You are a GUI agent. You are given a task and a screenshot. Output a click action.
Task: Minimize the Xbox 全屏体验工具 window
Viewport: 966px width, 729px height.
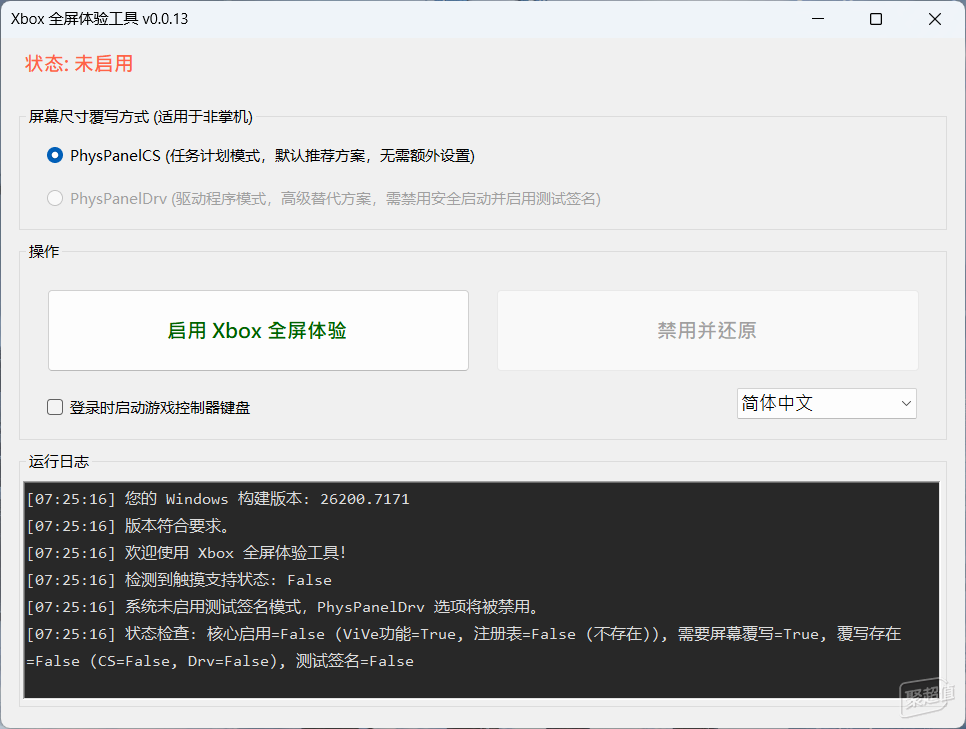817,19
